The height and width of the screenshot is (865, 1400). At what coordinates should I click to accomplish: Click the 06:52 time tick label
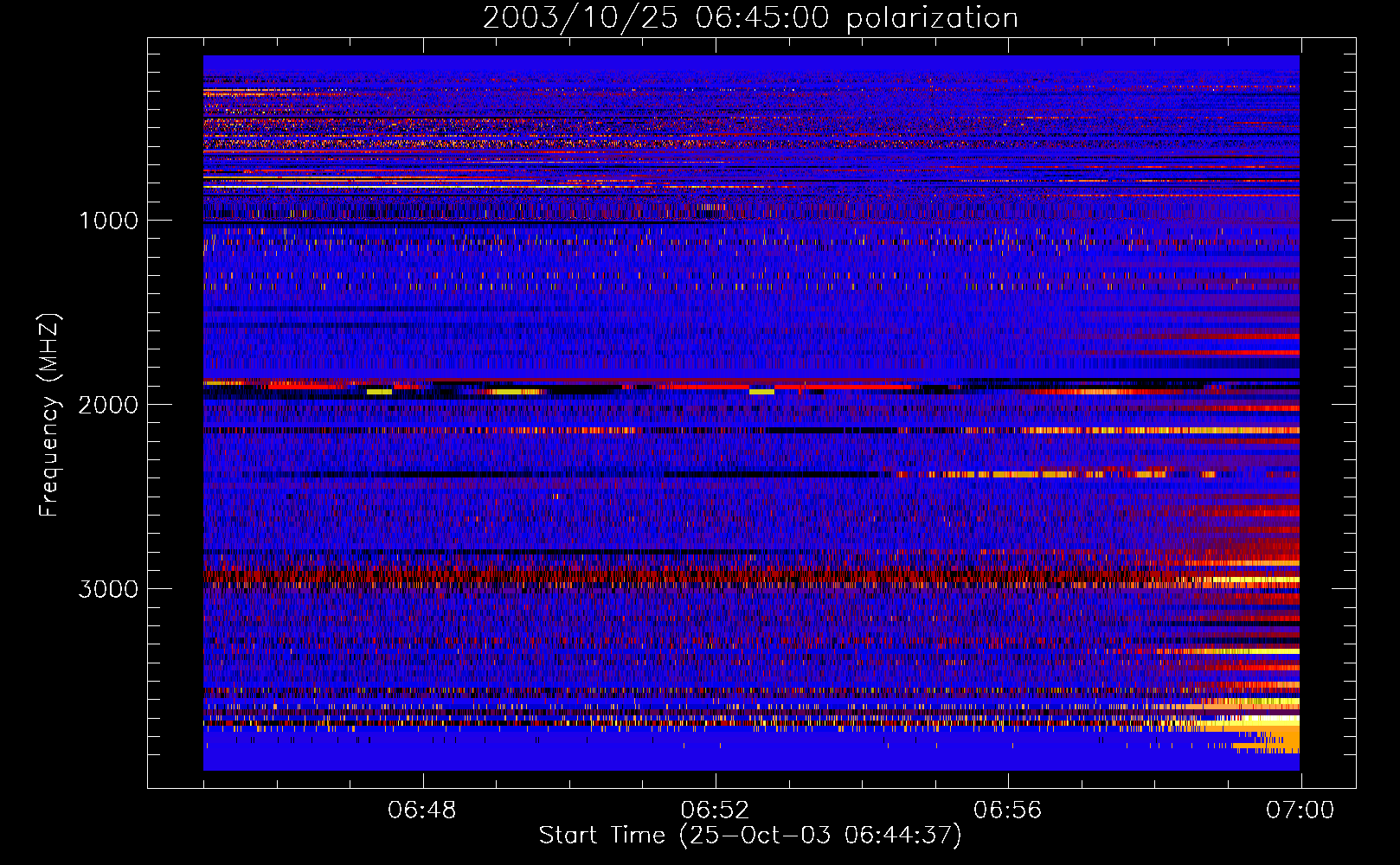click(716, 811)
